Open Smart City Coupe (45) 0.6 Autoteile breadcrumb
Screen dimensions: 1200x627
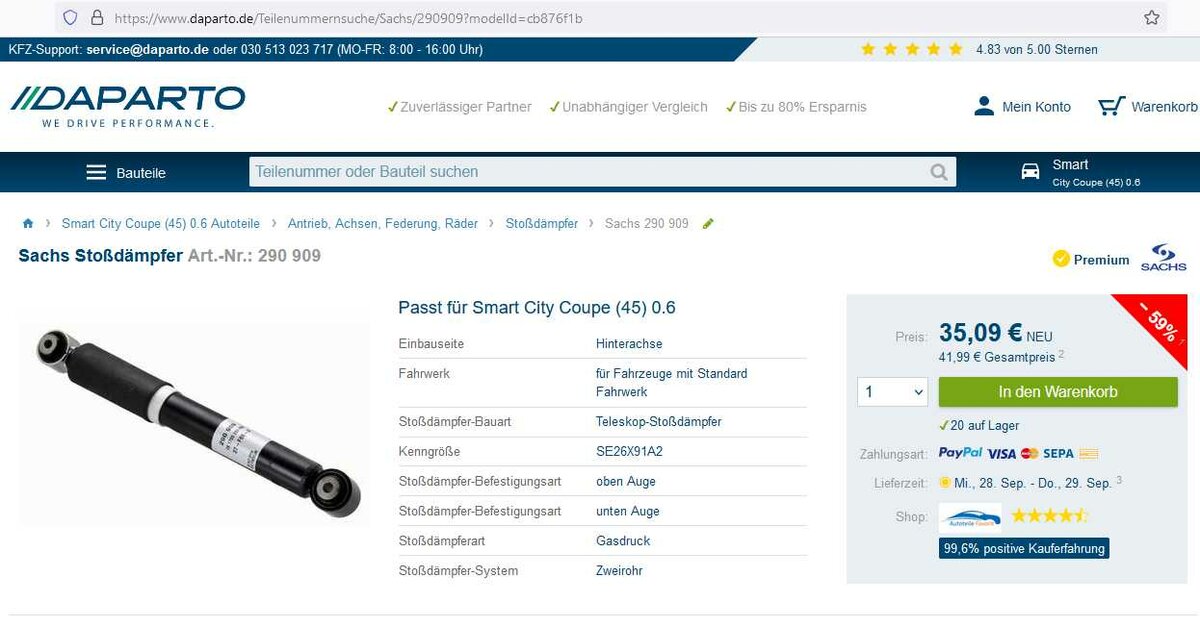point(161,224)
